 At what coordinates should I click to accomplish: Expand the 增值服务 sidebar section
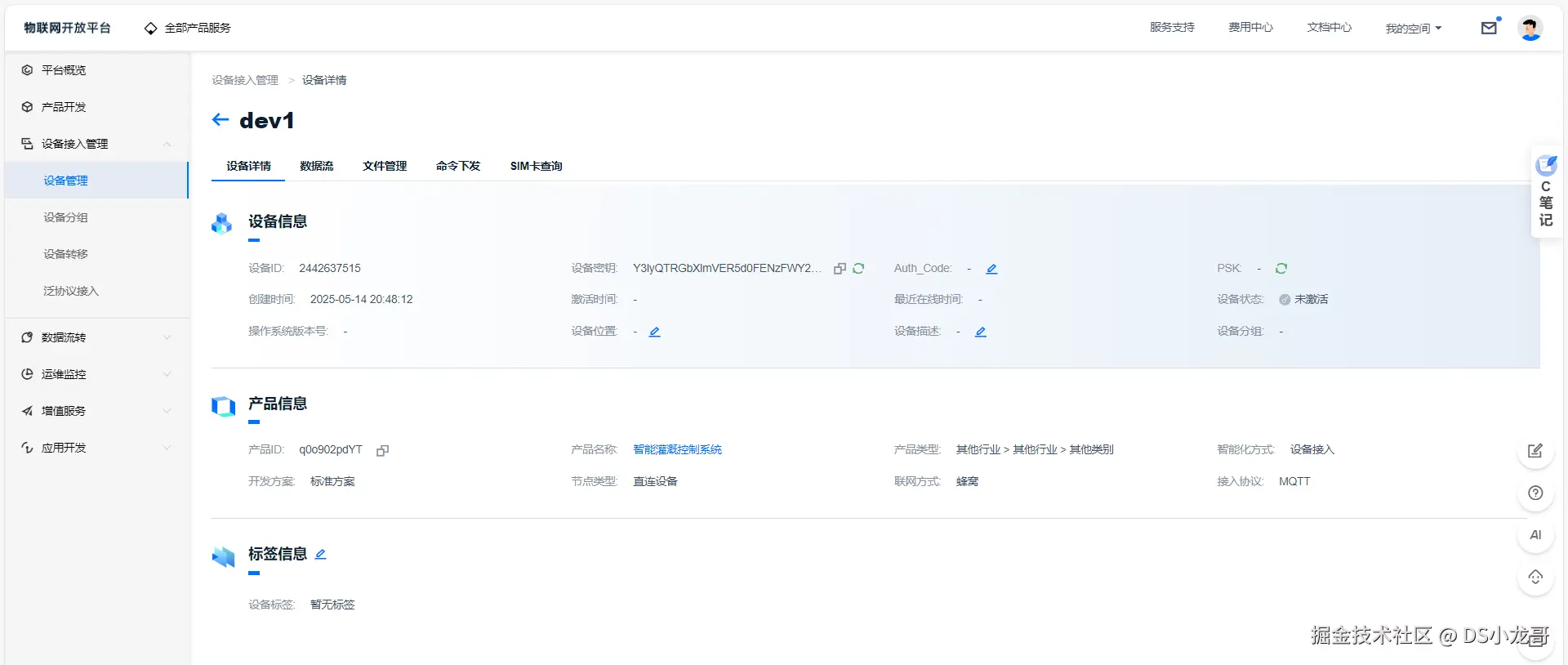(x=96, y=411)
